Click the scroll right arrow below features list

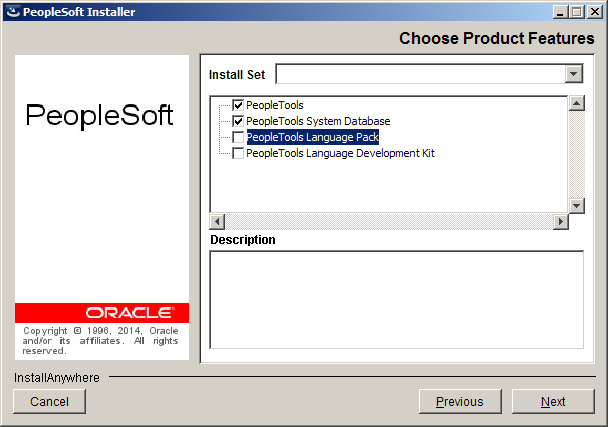pos(561,222)
